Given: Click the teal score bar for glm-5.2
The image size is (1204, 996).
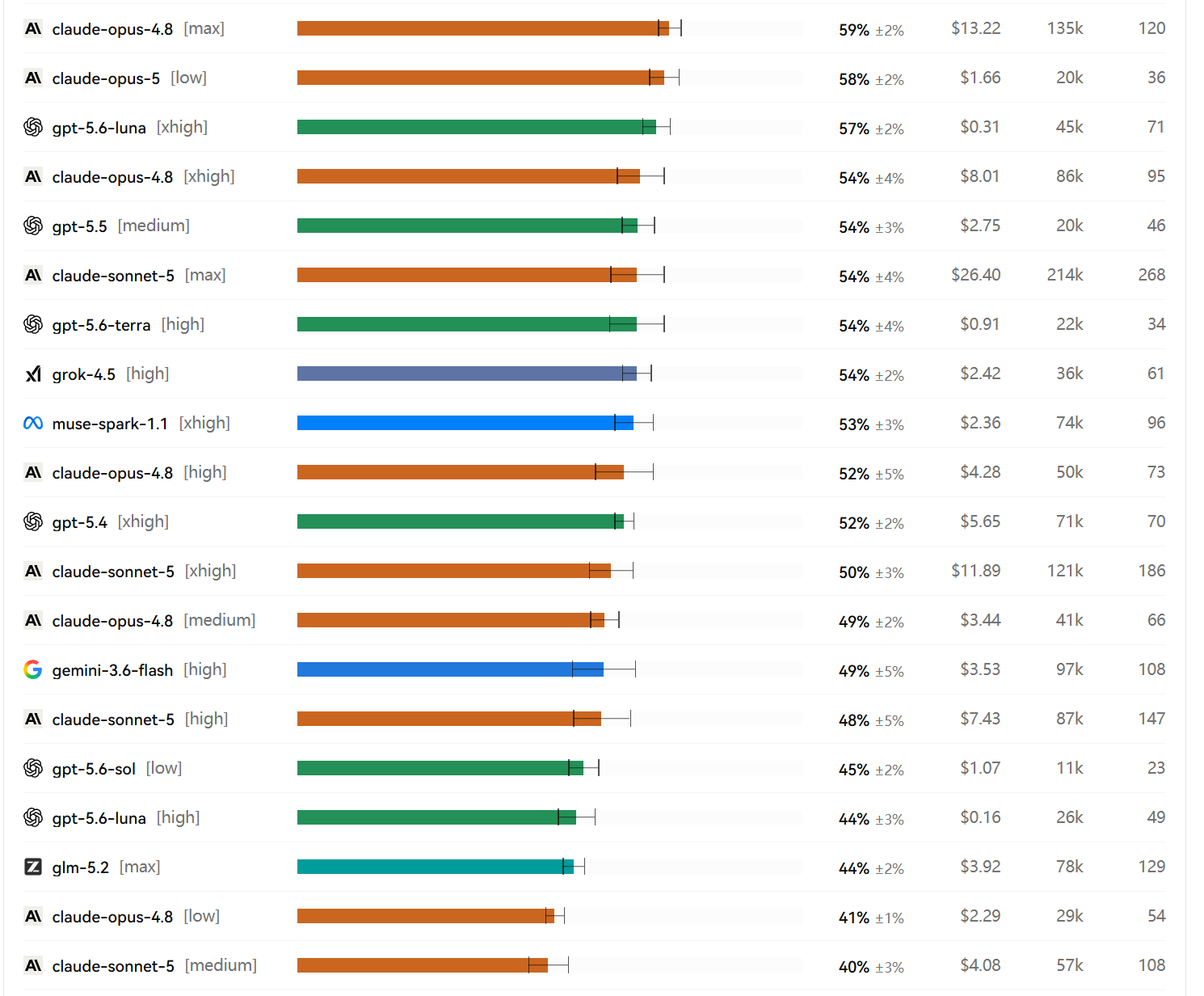Looking at the screenshot, I should pos(436,867).
